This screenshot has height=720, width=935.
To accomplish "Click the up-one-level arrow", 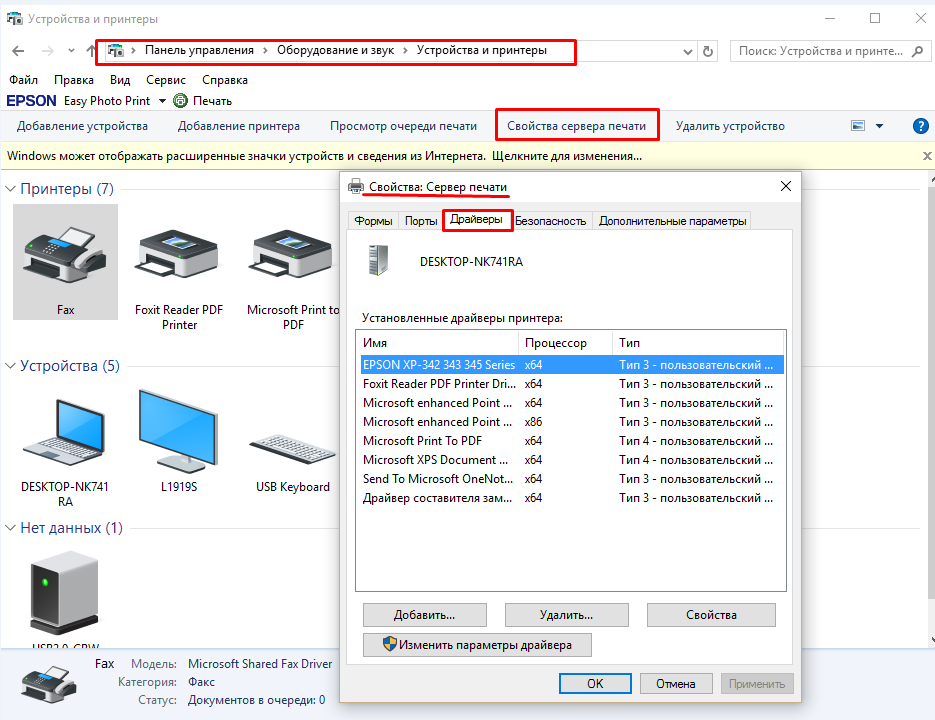I will coord(91,51).
